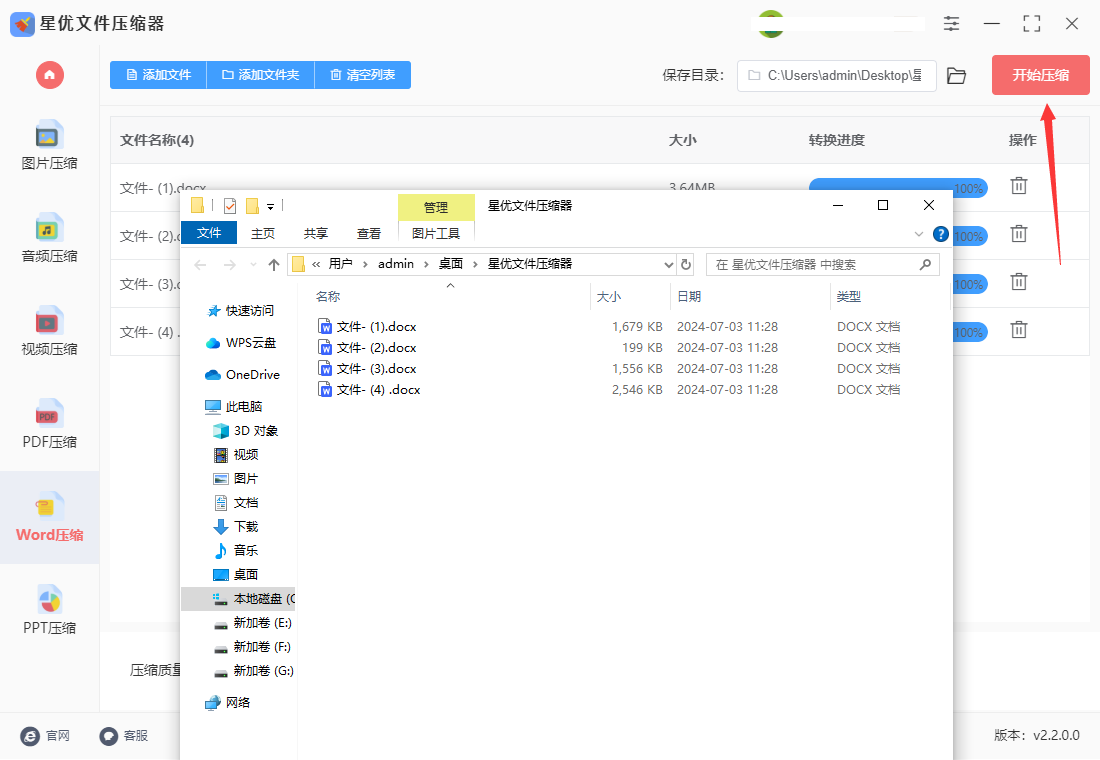Open recent locations dropdown arrow
Image resolution: width=1100 pixels, height=760 pixels.
(x=253, y=265)
